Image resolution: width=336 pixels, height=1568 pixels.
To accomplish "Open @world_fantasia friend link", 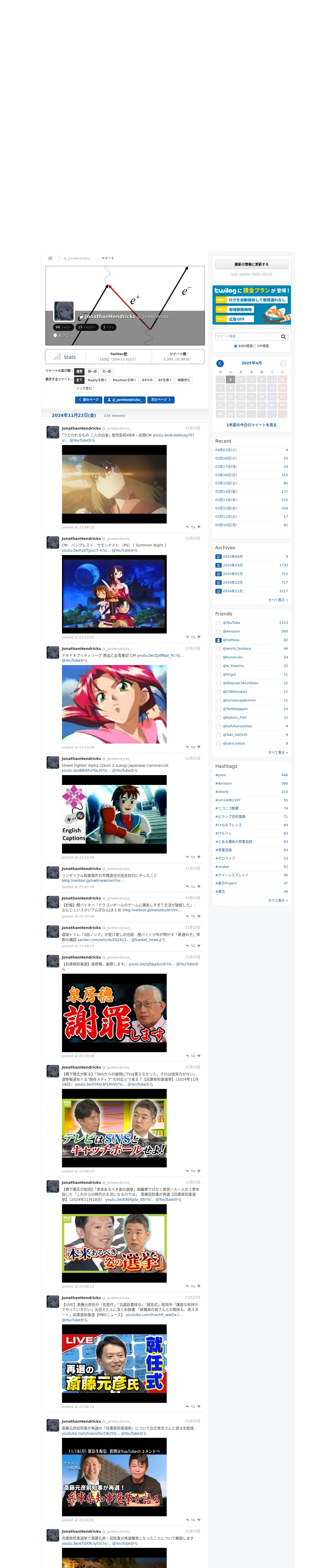I will 237,648.
